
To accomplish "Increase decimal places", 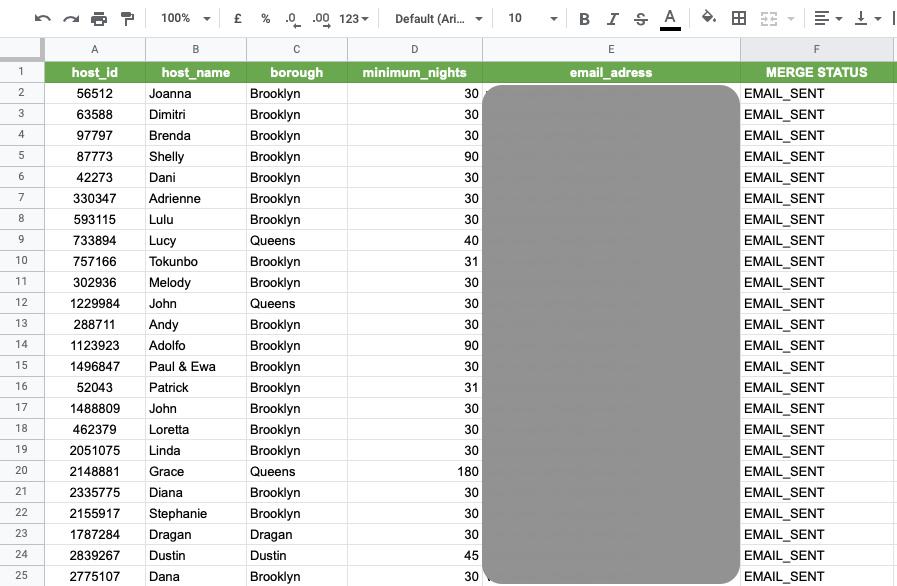I will [320, 17].
